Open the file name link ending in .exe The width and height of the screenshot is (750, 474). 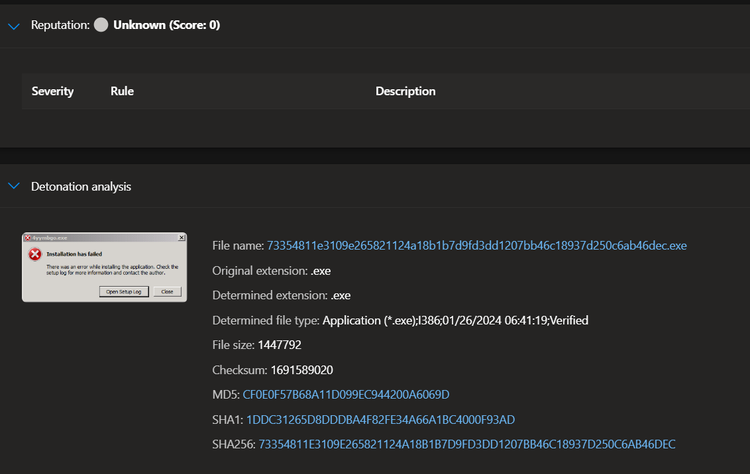tap(476, 245)
